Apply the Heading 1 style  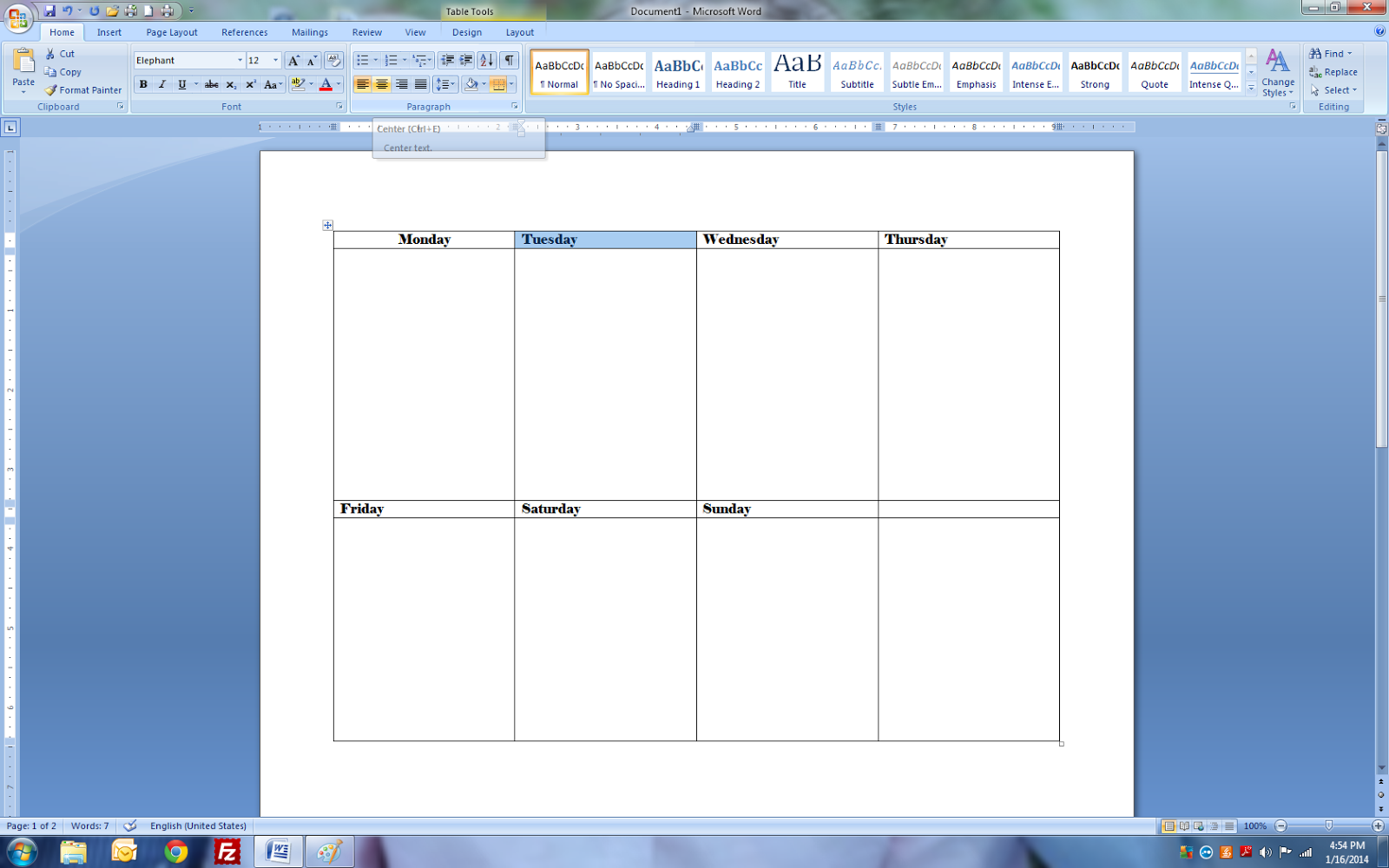click(678, 71)
